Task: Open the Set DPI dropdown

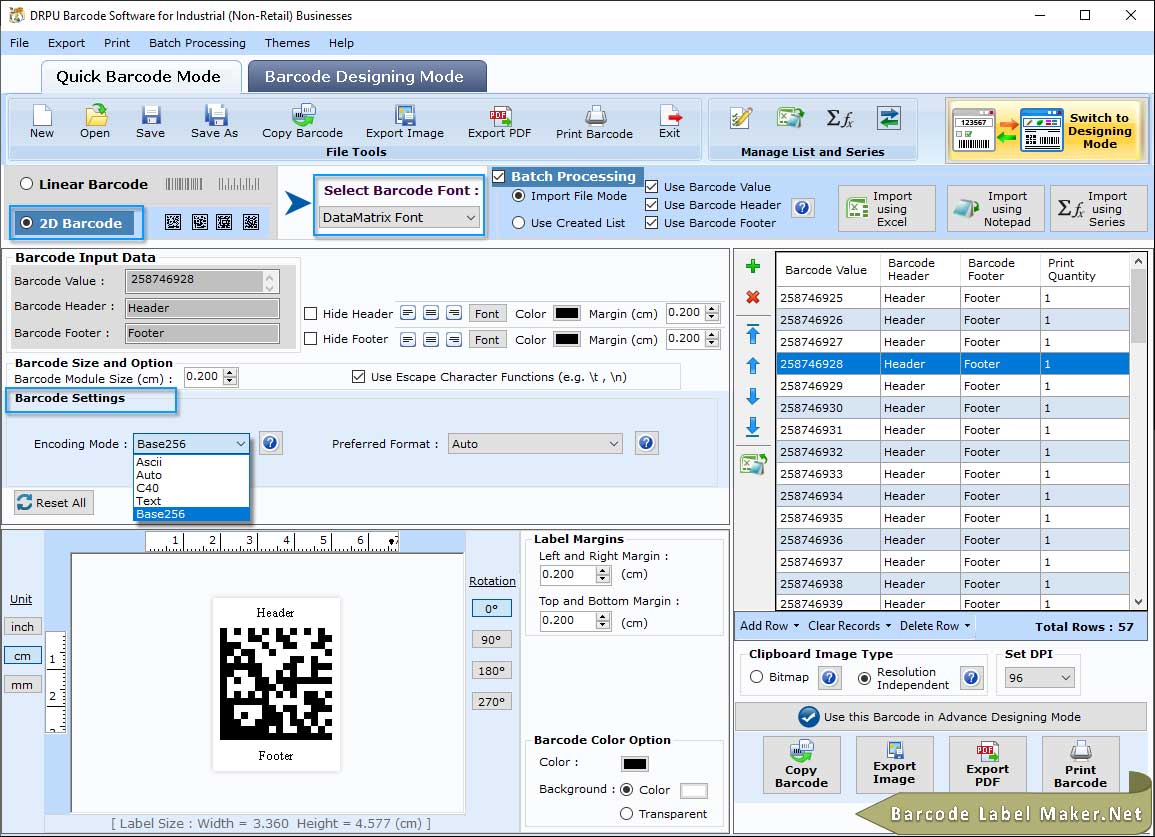Action: coord(1040,678)
